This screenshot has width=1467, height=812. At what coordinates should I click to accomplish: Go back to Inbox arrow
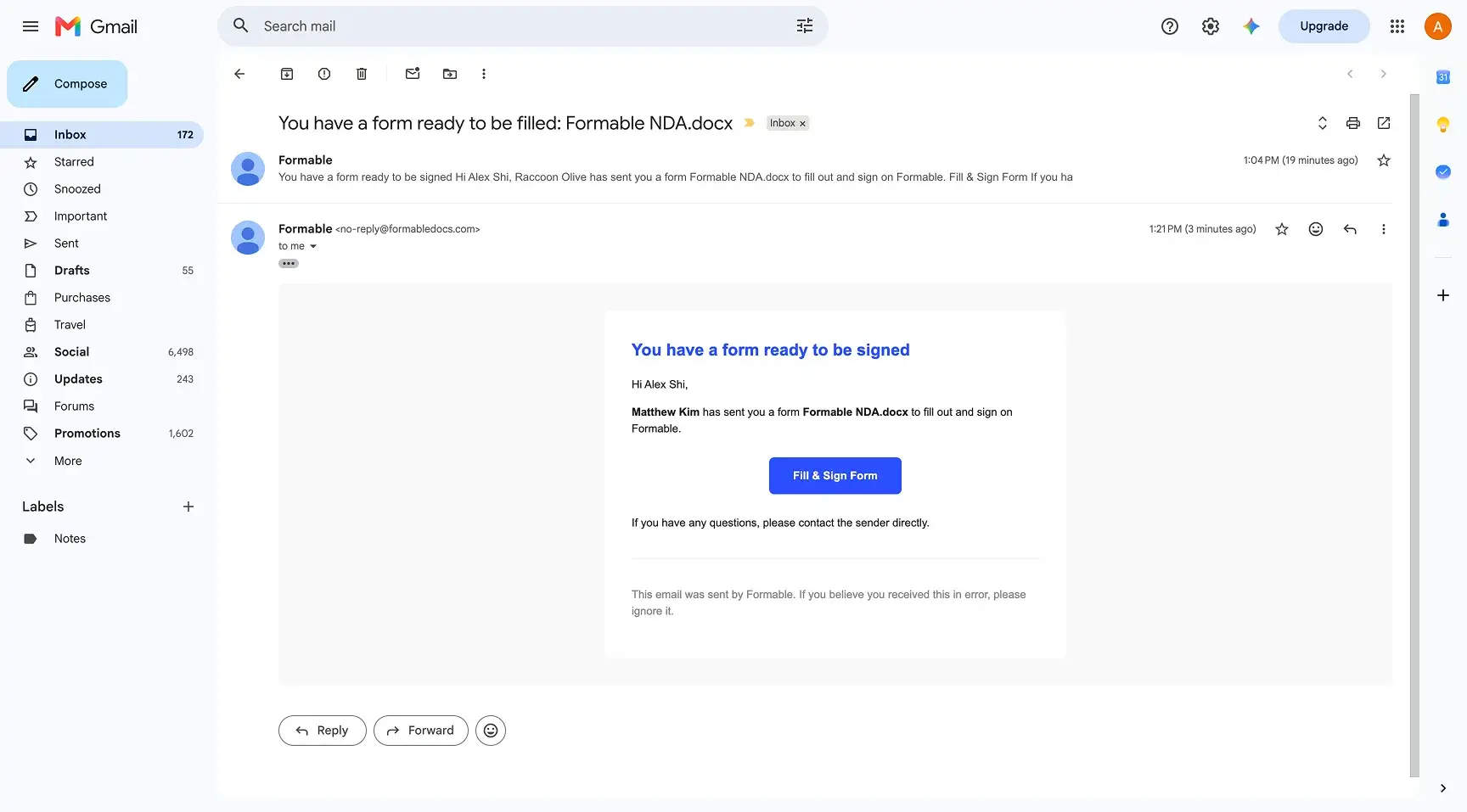pyautogui.click(x=239, y=74)
